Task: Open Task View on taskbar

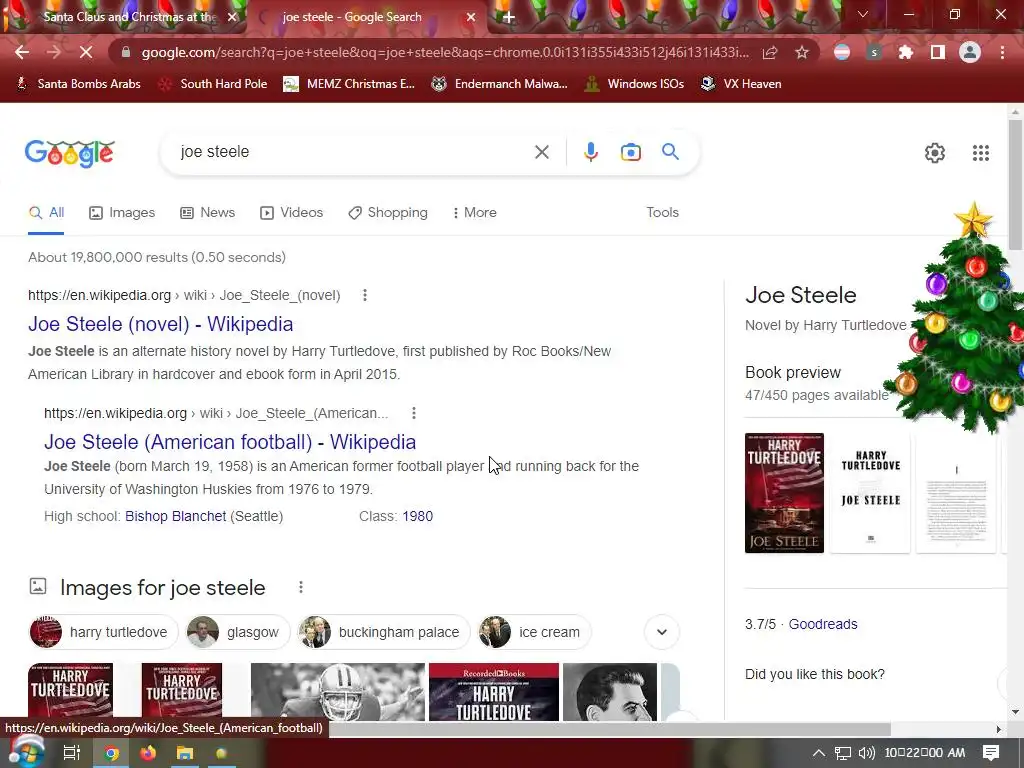Action: coord(71,753)
